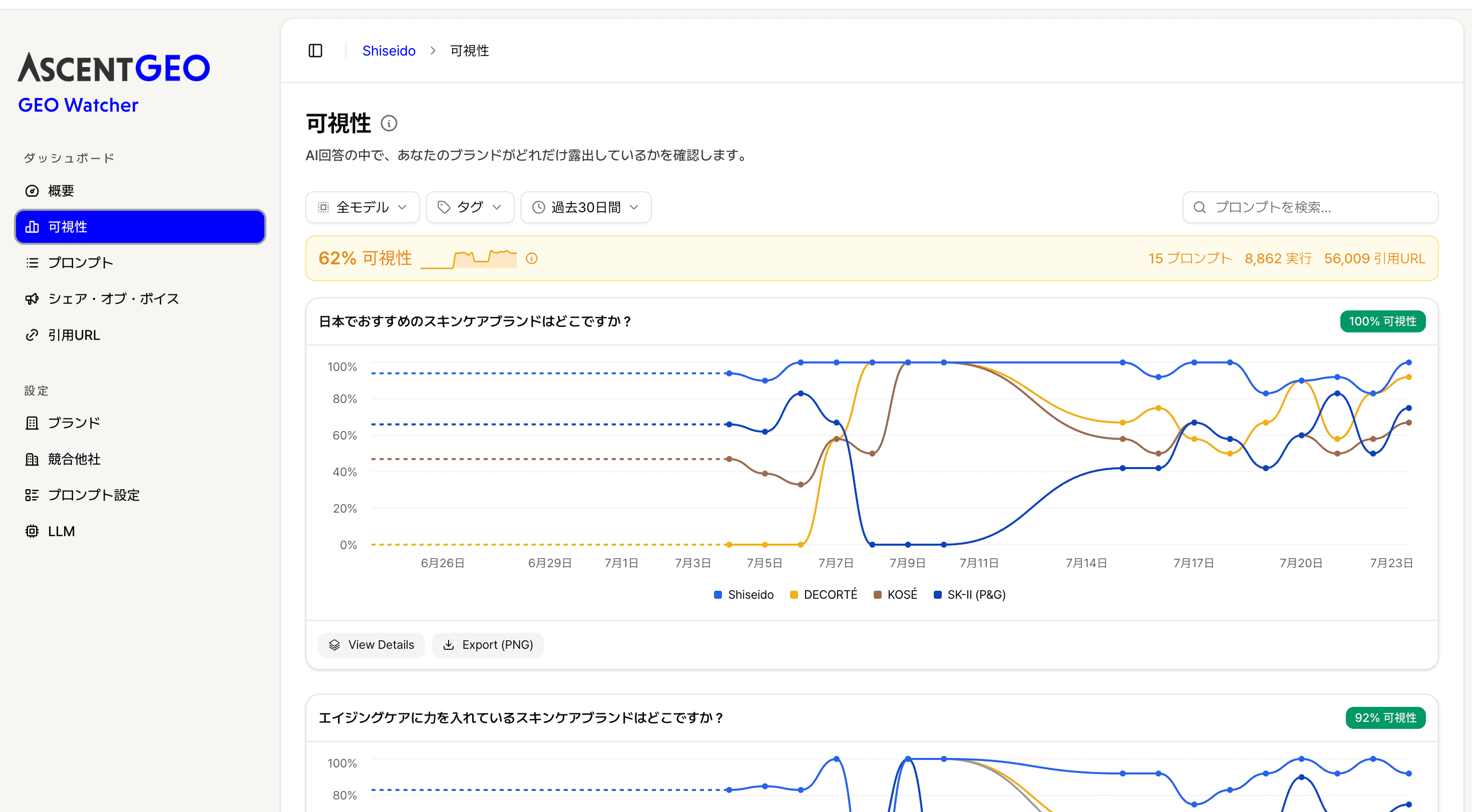Go to 概要 in the sidebar

pos(140,191)
